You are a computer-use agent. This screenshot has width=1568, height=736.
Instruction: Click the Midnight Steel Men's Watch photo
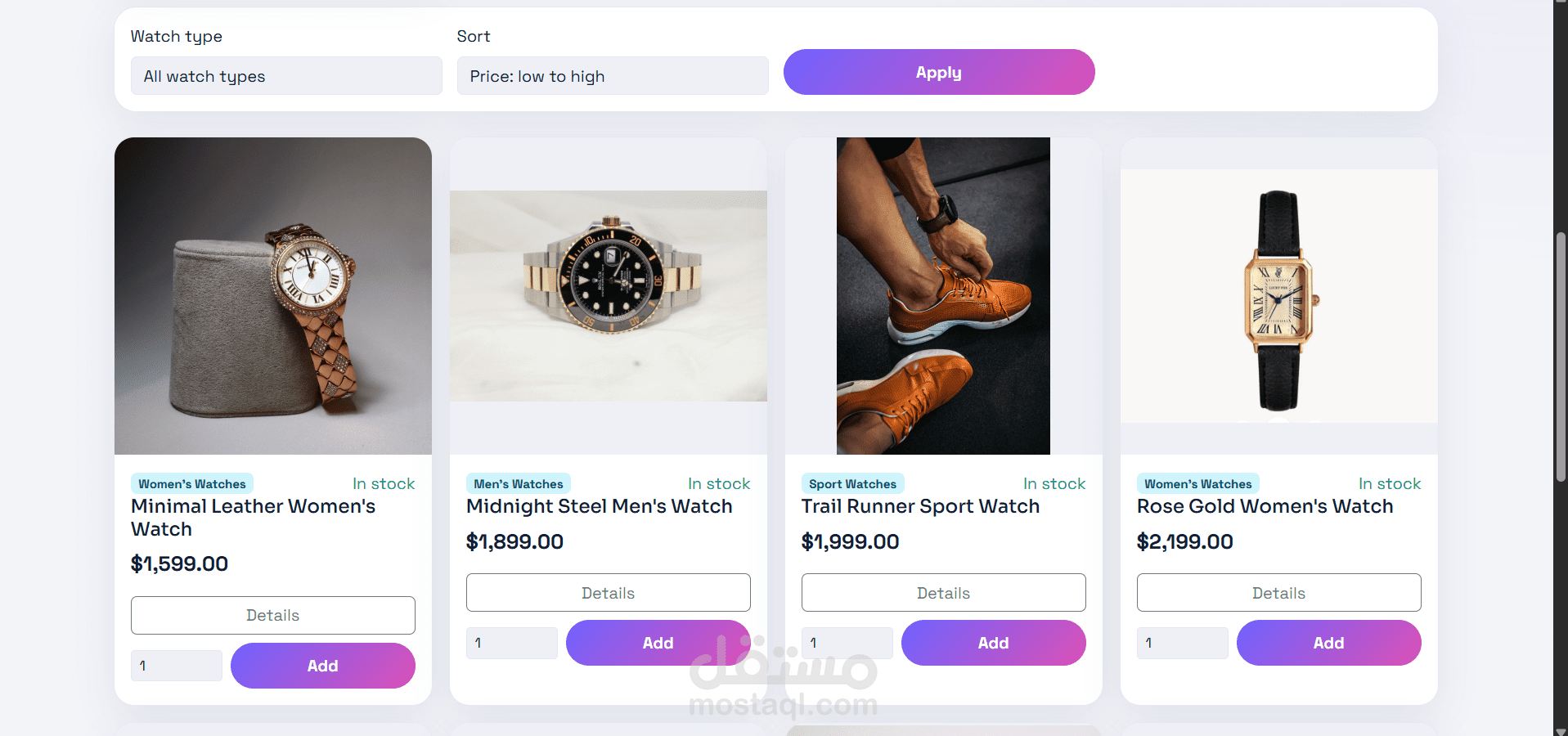pos(609,296)
